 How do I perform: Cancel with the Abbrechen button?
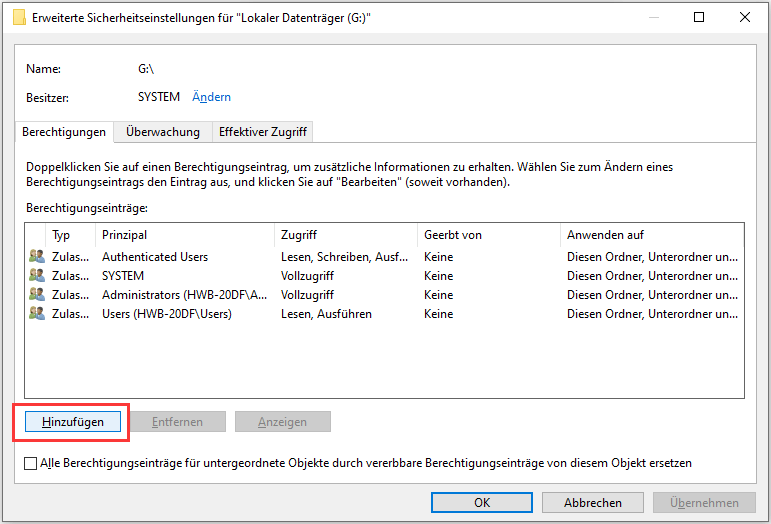click(593, 502)
